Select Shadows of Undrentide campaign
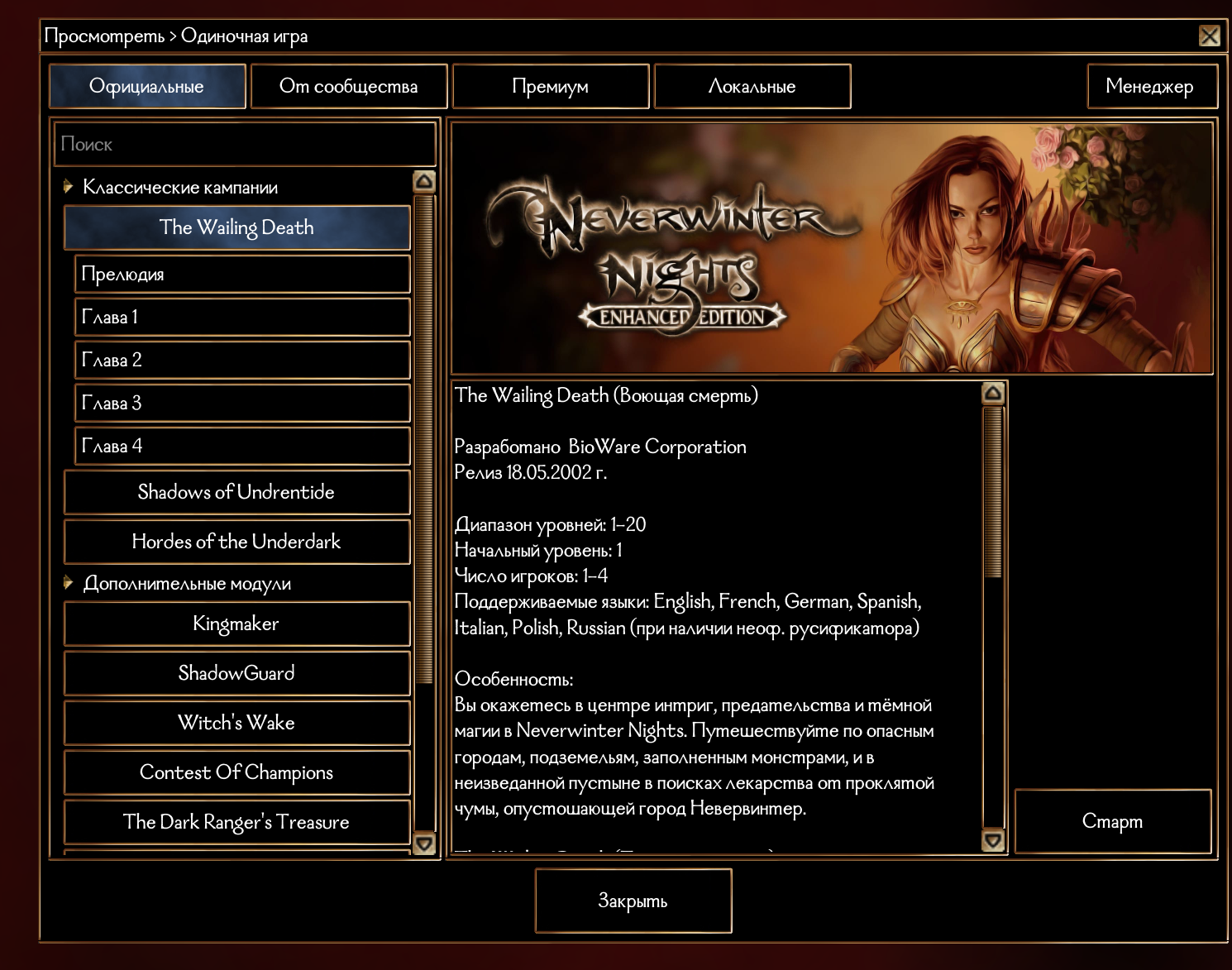 [237, 492]
